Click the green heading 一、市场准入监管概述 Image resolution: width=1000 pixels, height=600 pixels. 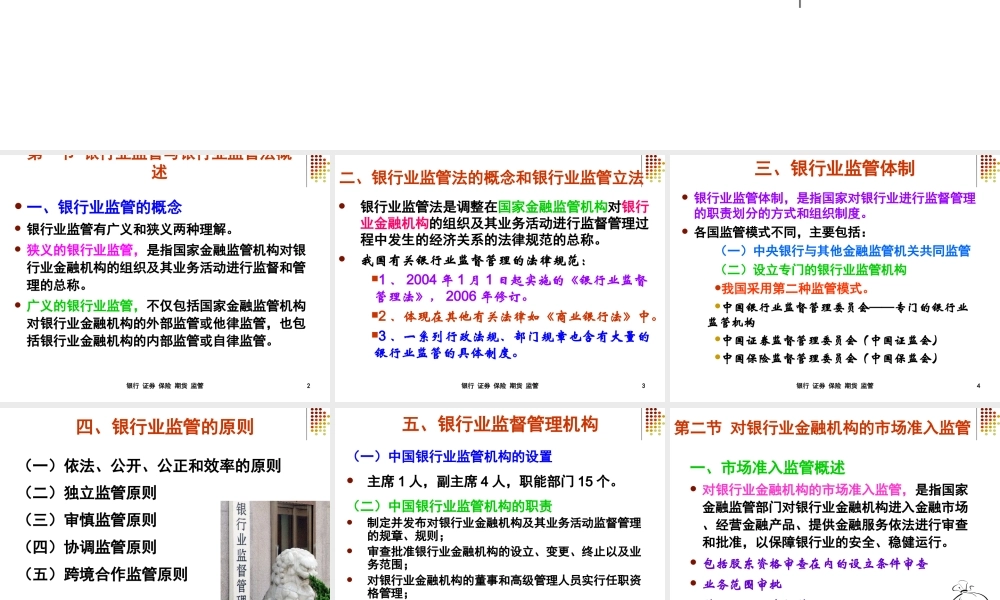[767, 467]
